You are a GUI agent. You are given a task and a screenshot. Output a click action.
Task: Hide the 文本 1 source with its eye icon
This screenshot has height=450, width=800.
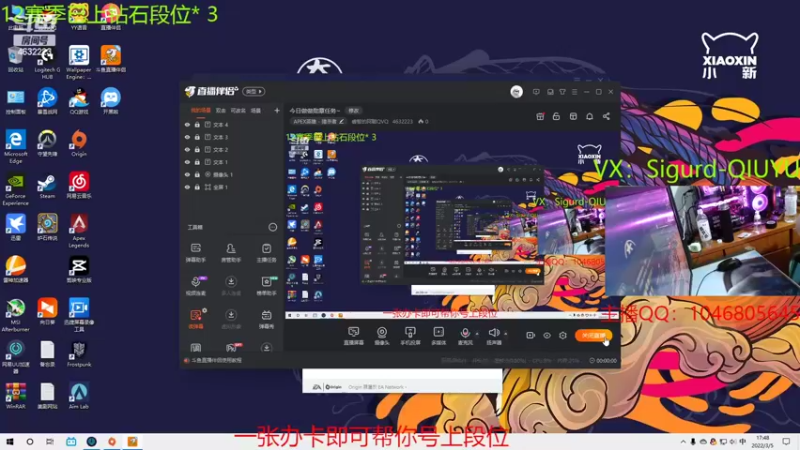click(187, 162)
